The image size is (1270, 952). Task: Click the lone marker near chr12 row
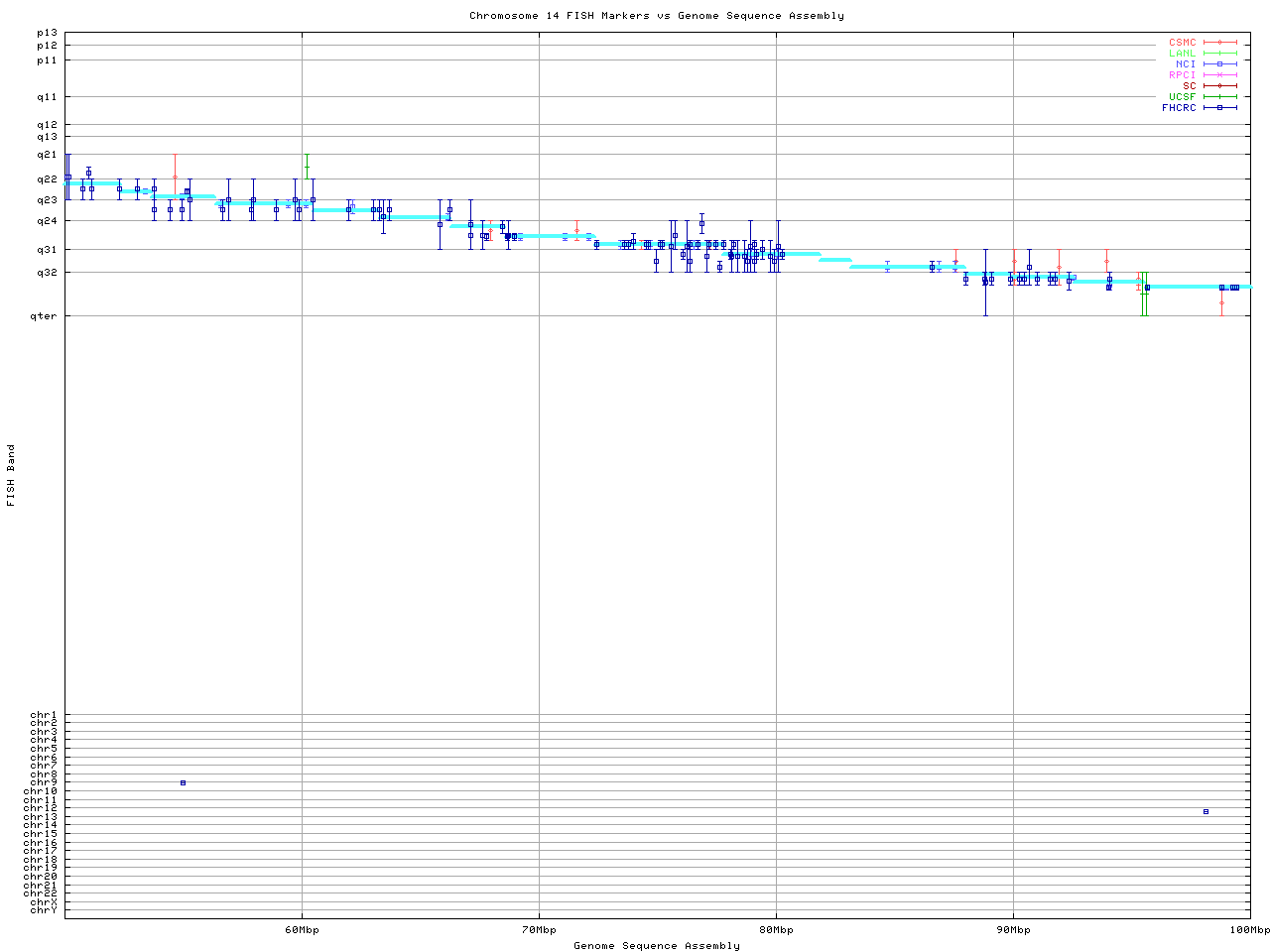pos(1206,812)
